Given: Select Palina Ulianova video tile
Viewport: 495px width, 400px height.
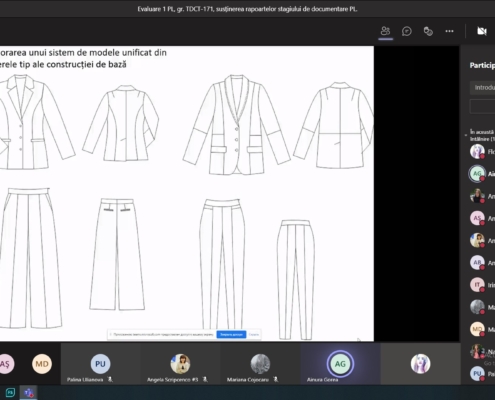Looking at the screenshot, I should [100, 364].
